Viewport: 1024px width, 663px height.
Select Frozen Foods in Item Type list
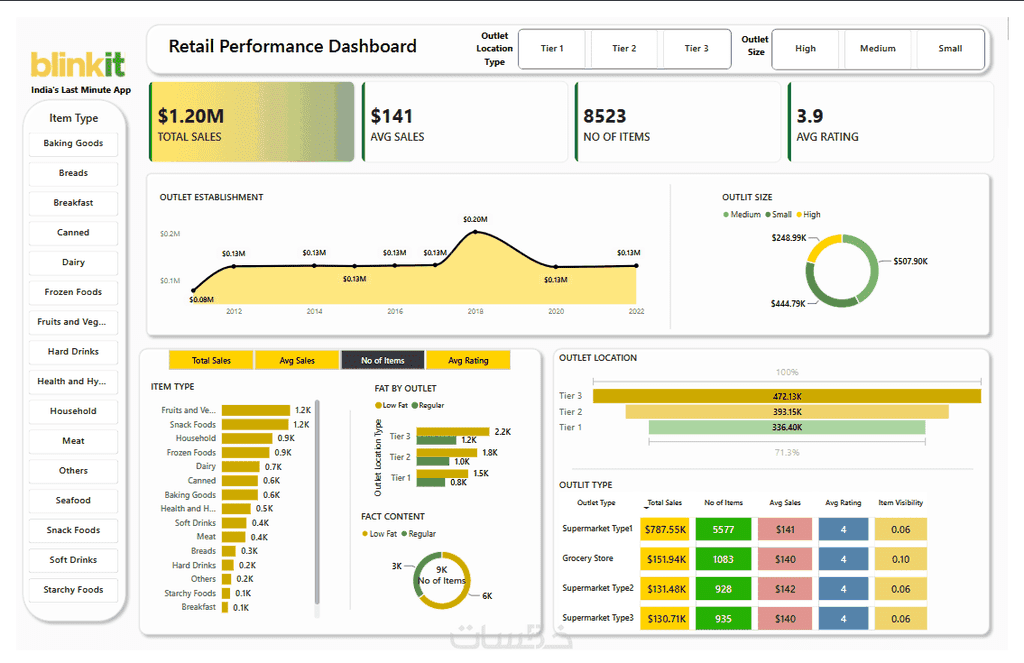[73, 292]
